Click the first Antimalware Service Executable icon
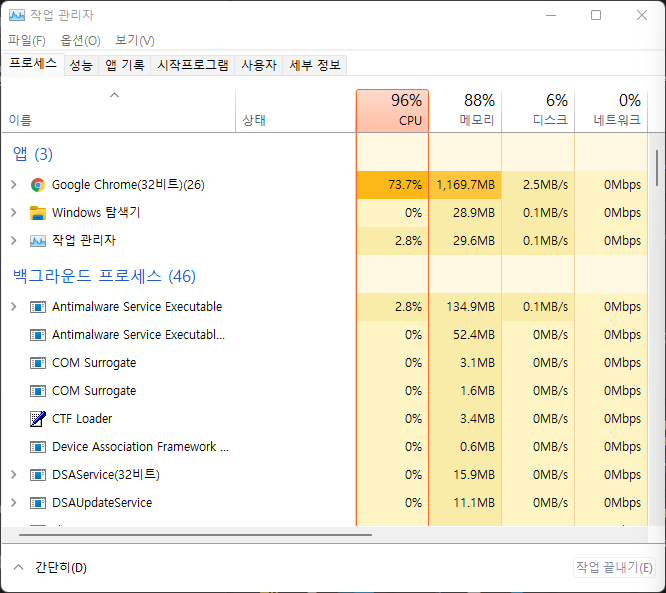 tap(38, 307)
